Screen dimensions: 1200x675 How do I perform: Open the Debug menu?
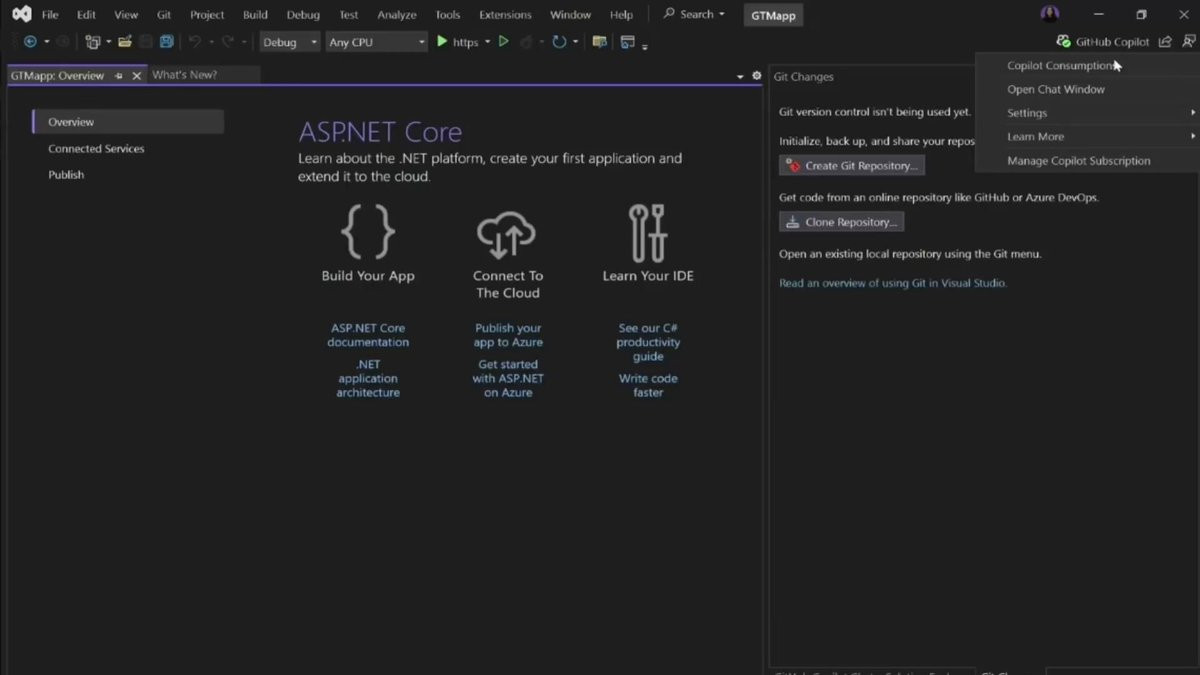[x=303, y=15]
